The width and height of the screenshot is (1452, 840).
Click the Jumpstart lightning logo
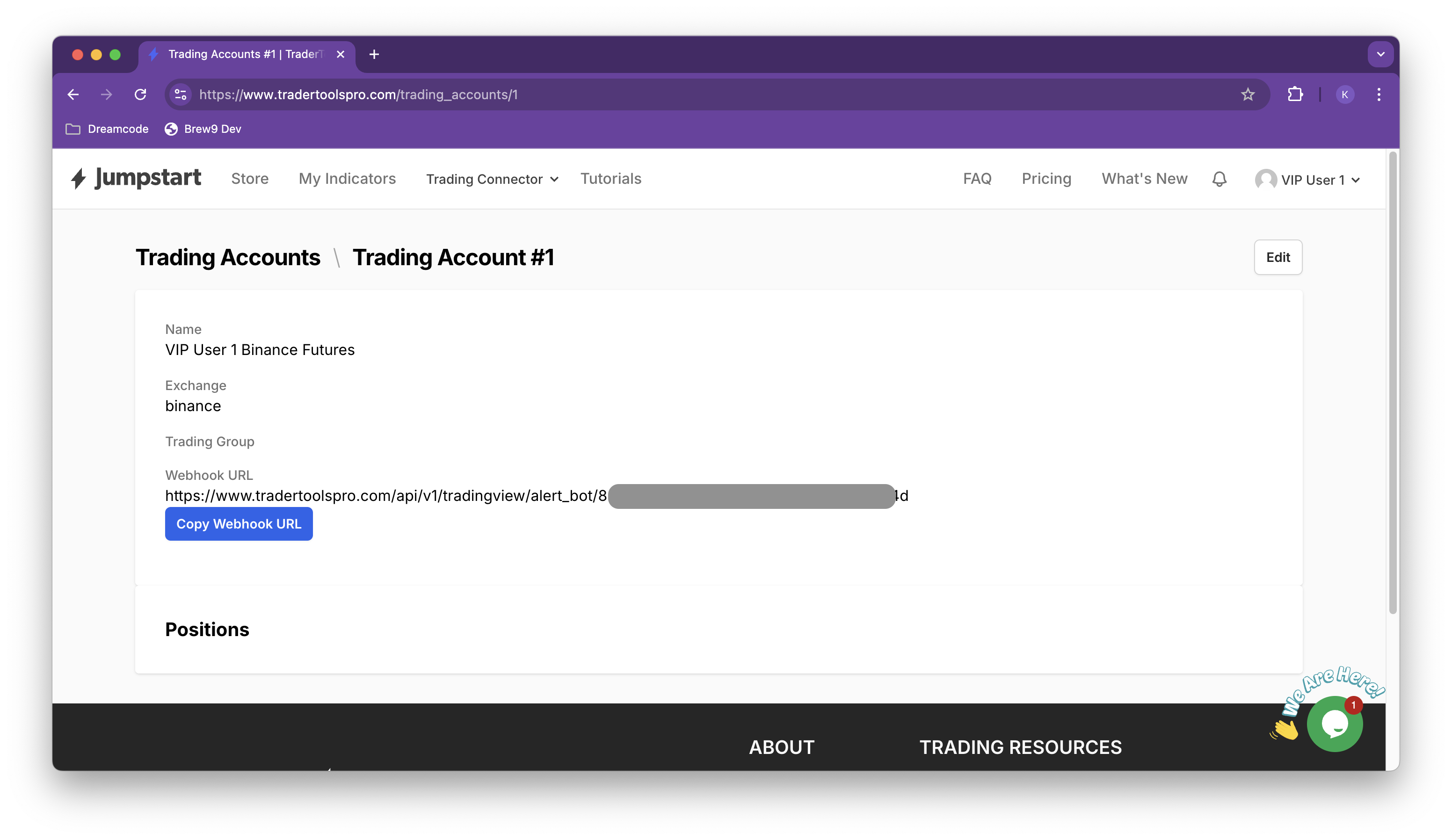point(136,178)
